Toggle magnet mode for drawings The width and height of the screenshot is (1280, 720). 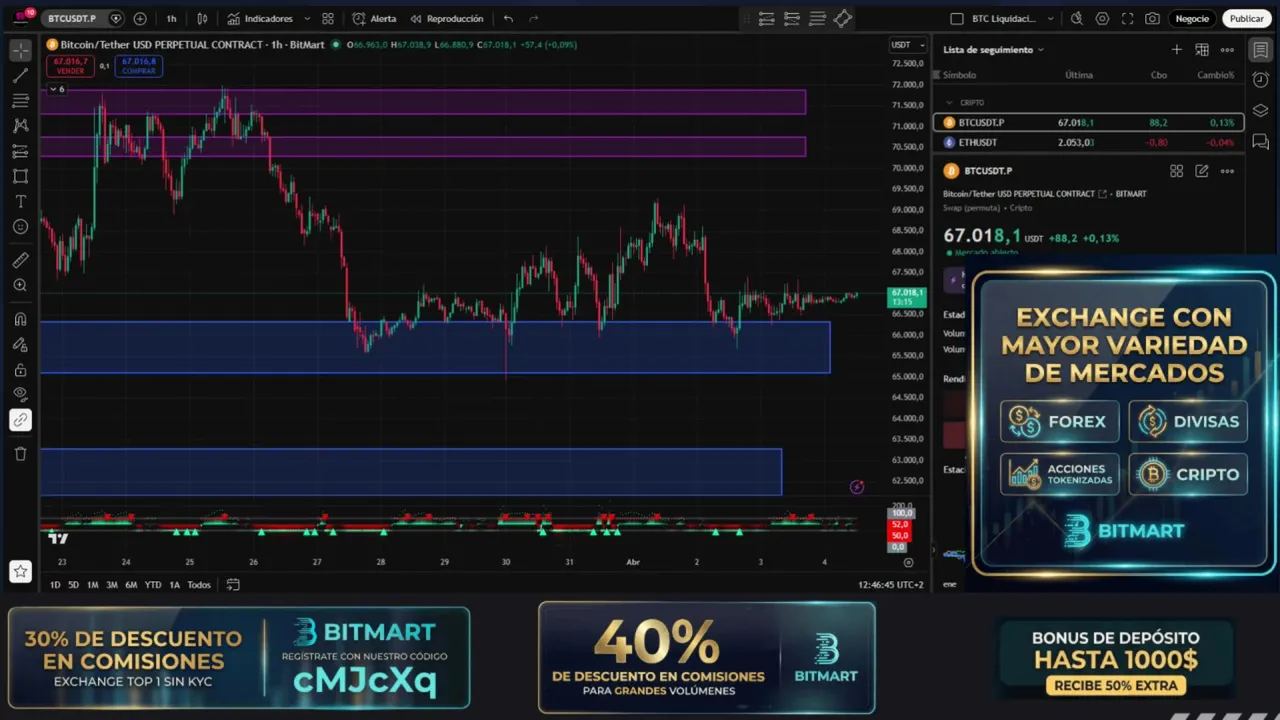point(20,320)
